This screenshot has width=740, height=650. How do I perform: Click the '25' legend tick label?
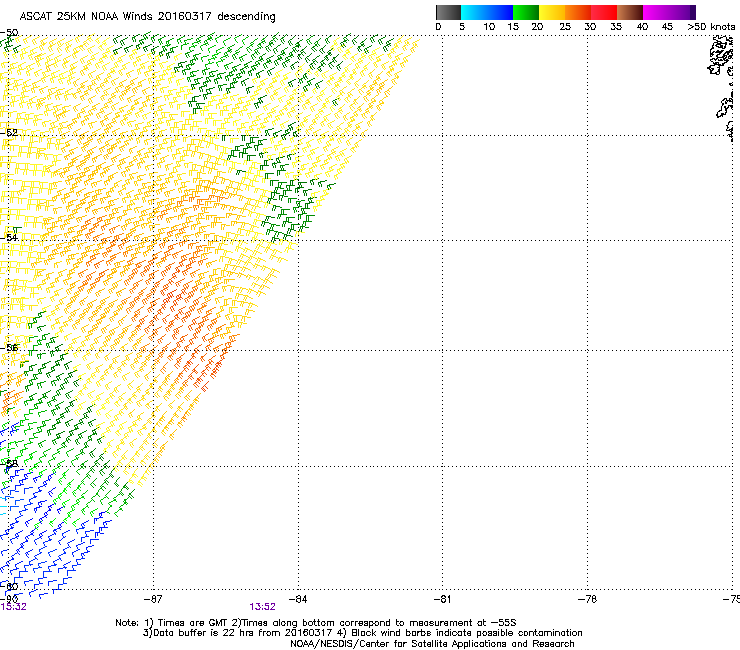click(565, 26)
